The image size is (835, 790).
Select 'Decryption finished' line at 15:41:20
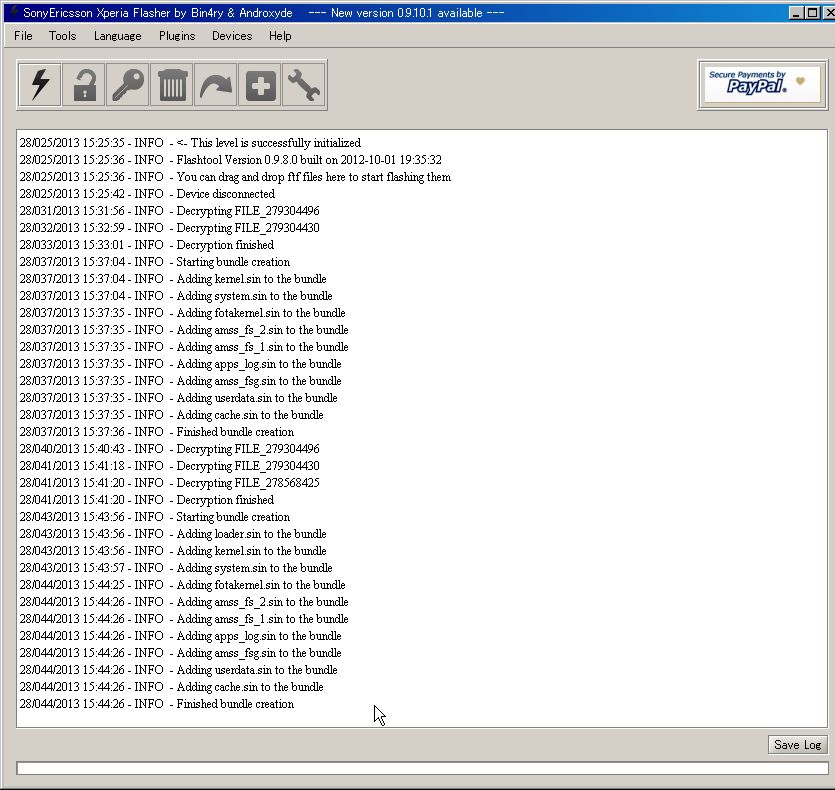pyautogui.click(x=147, y=500)
